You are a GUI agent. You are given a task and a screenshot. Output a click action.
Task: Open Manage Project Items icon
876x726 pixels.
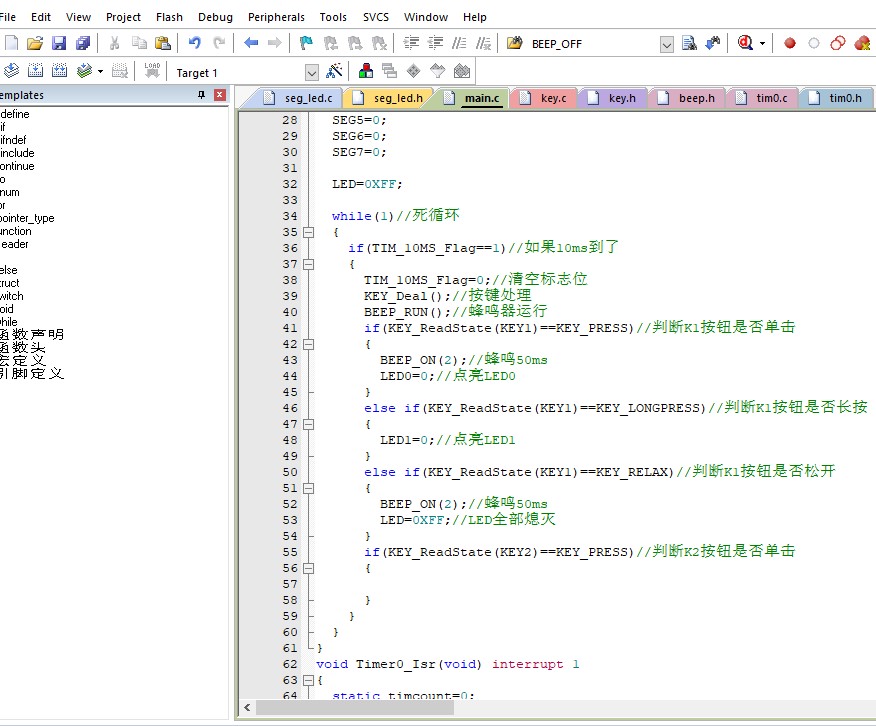coord(366,71)
